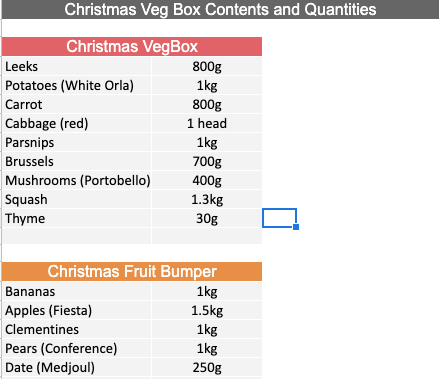This screenshot has height=379, width=440.
Task: Select the Parsnips cell
Action: (77, 142)
